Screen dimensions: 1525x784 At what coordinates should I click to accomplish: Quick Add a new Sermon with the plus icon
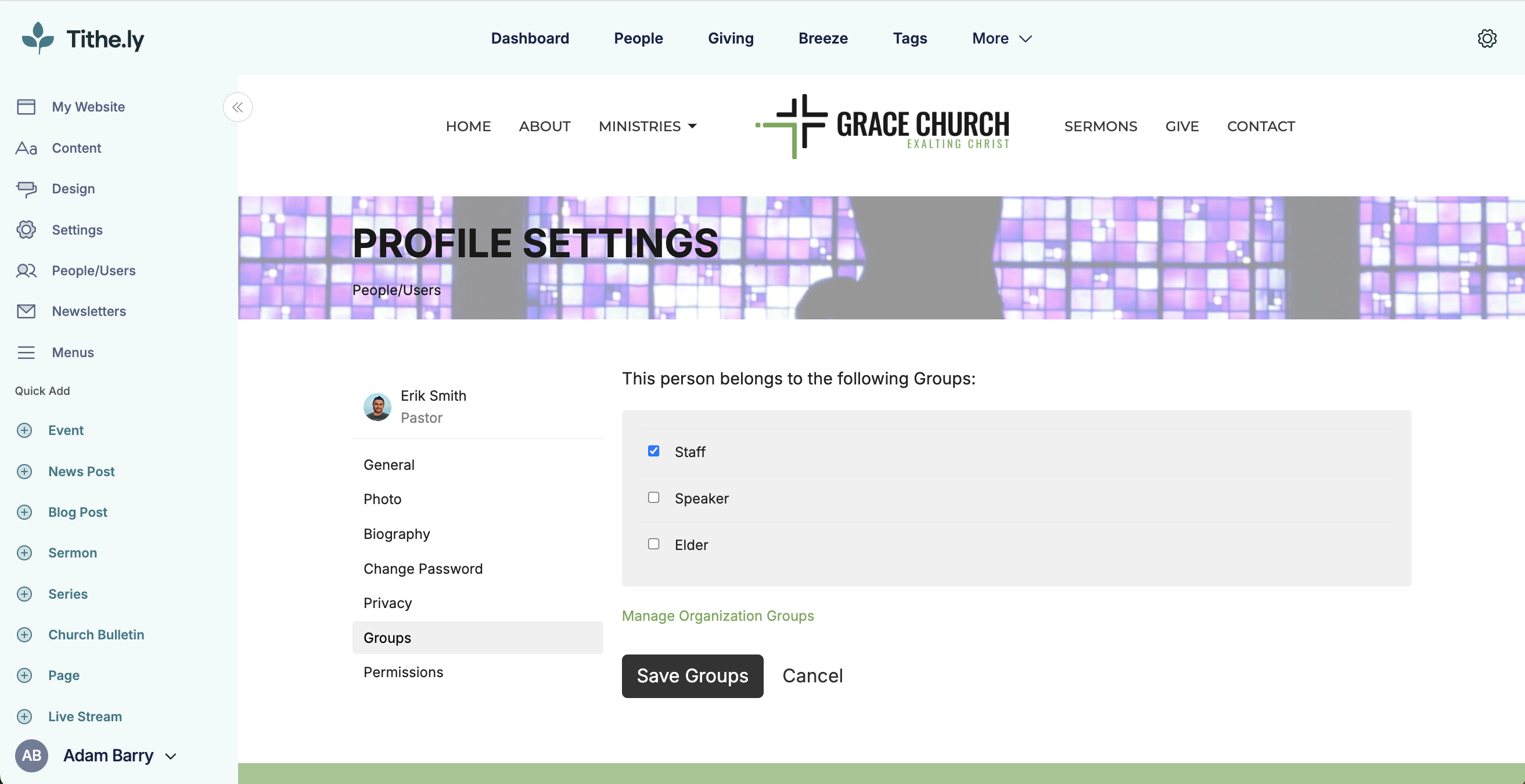[x=24, y=552]
